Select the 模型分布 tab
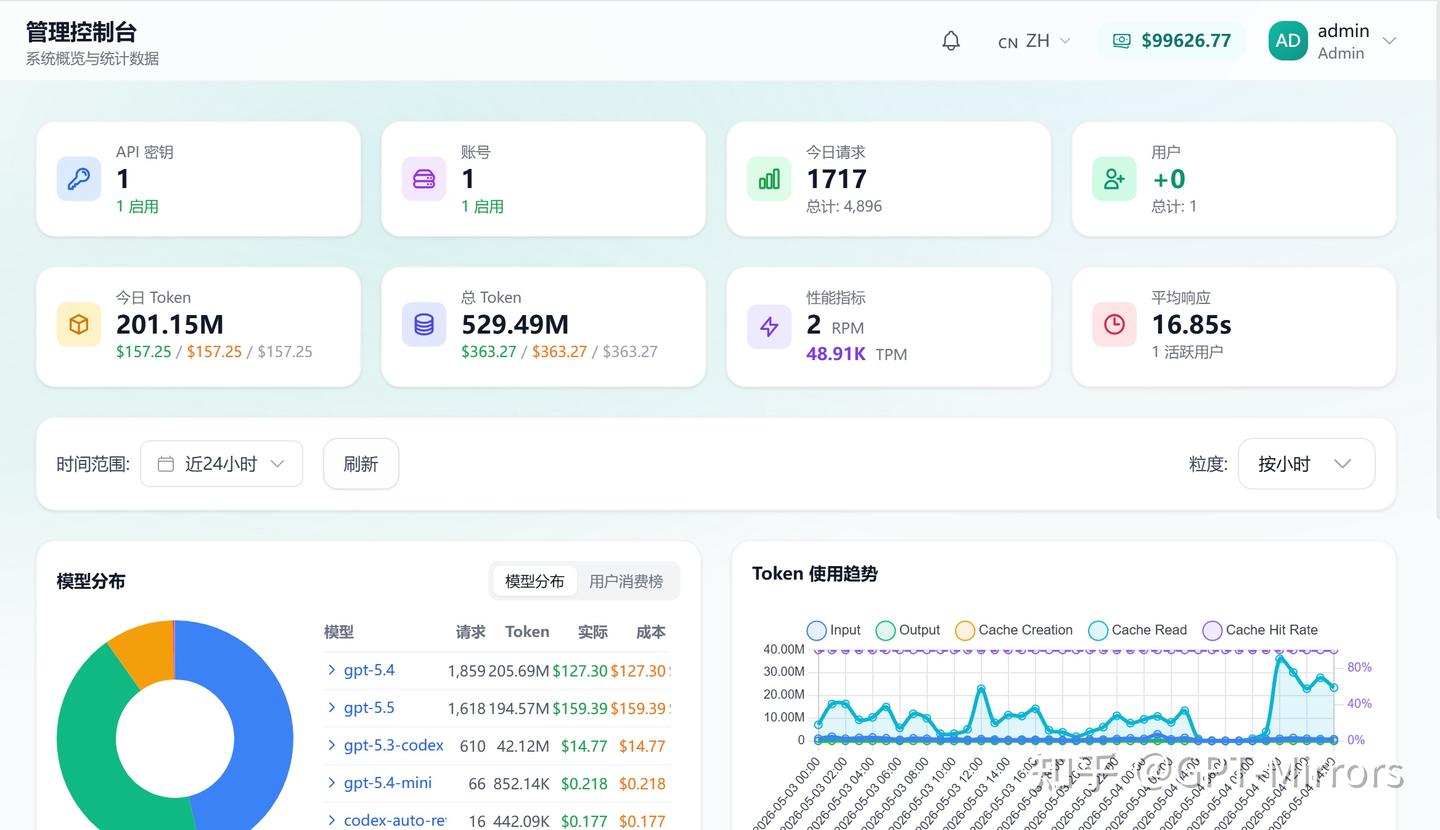The width and height of the screenshot is (1440, 830). pyautogui.click(x=534, y=581)
